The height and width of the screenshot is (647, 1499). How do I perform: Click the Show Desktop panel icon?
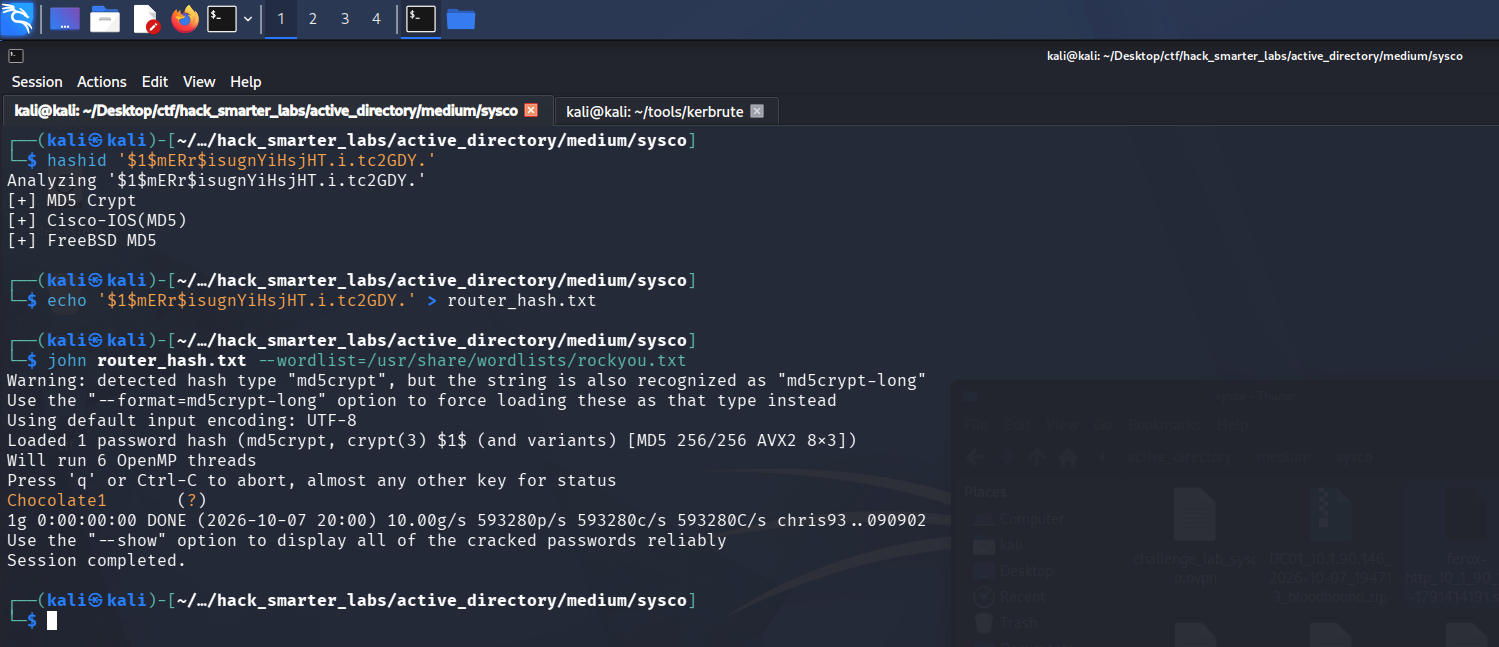(x=65, y=18)
